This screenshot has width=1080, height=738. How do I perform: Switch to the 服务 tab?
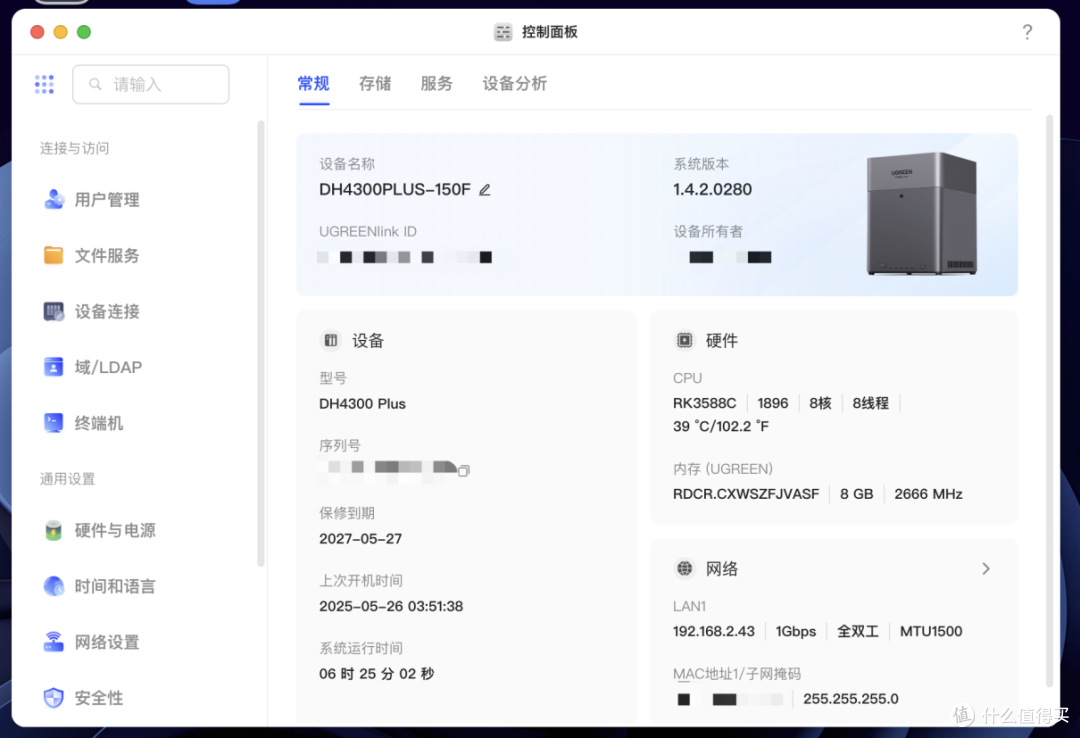(437, 83)
